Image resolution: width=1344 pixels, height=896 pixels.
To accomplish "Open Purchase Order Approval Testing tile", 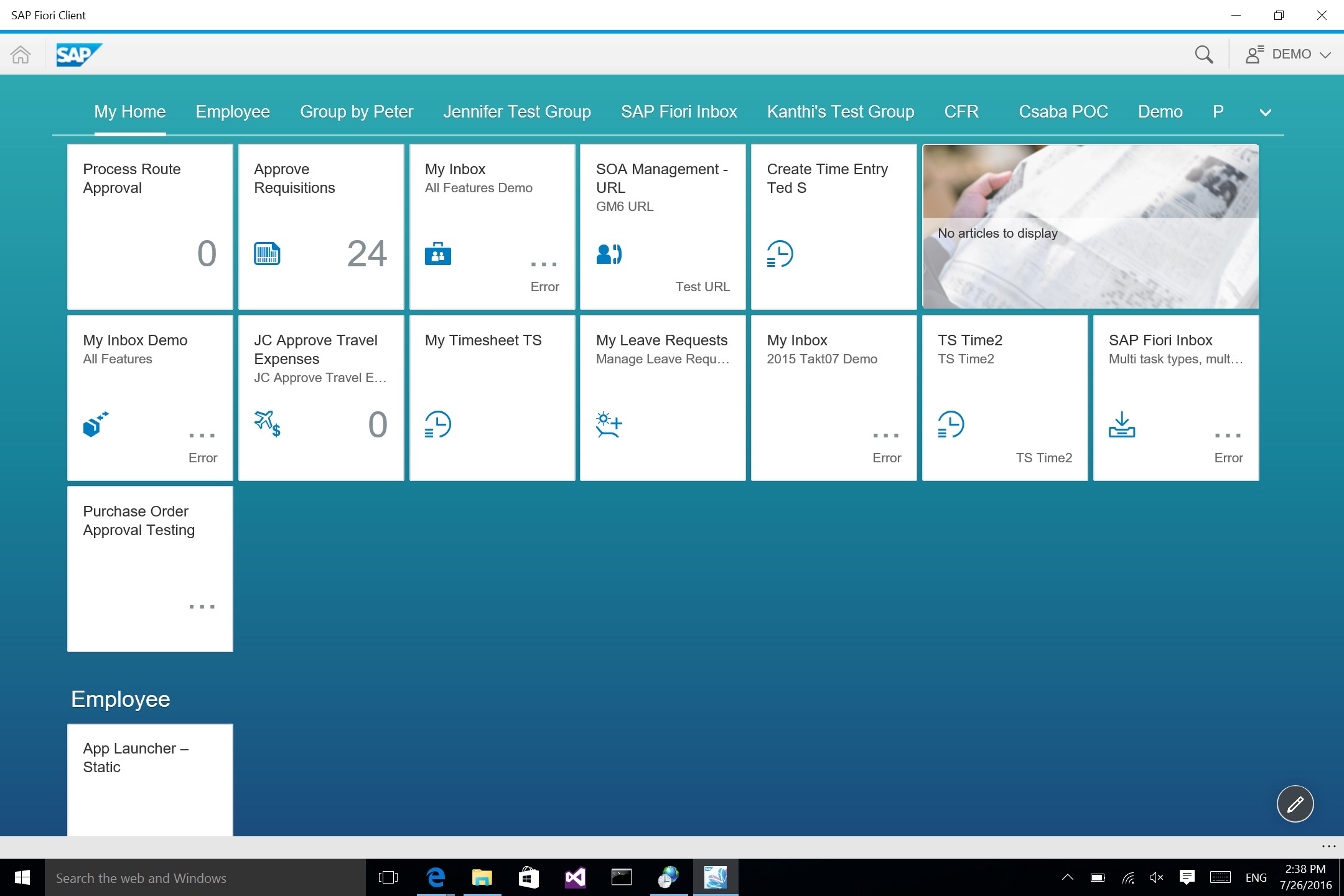I will (x=150, y=569).
